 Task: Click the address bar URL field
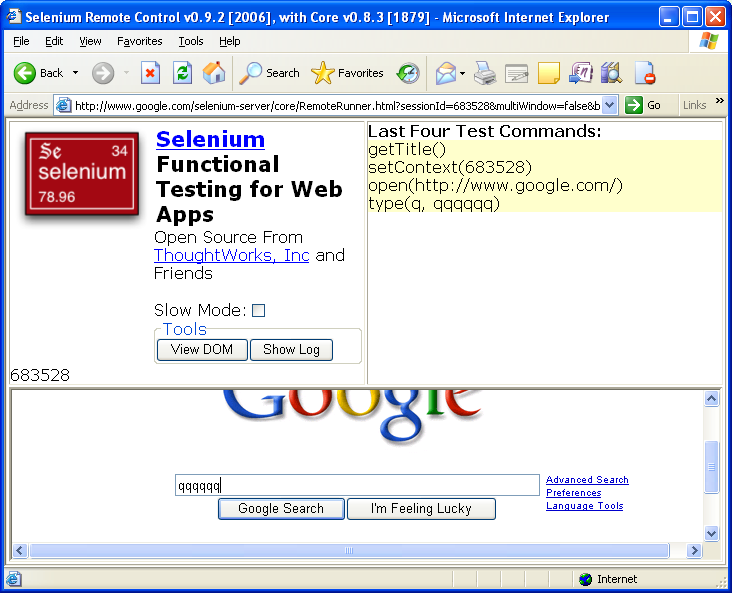[x=337, y=106]
